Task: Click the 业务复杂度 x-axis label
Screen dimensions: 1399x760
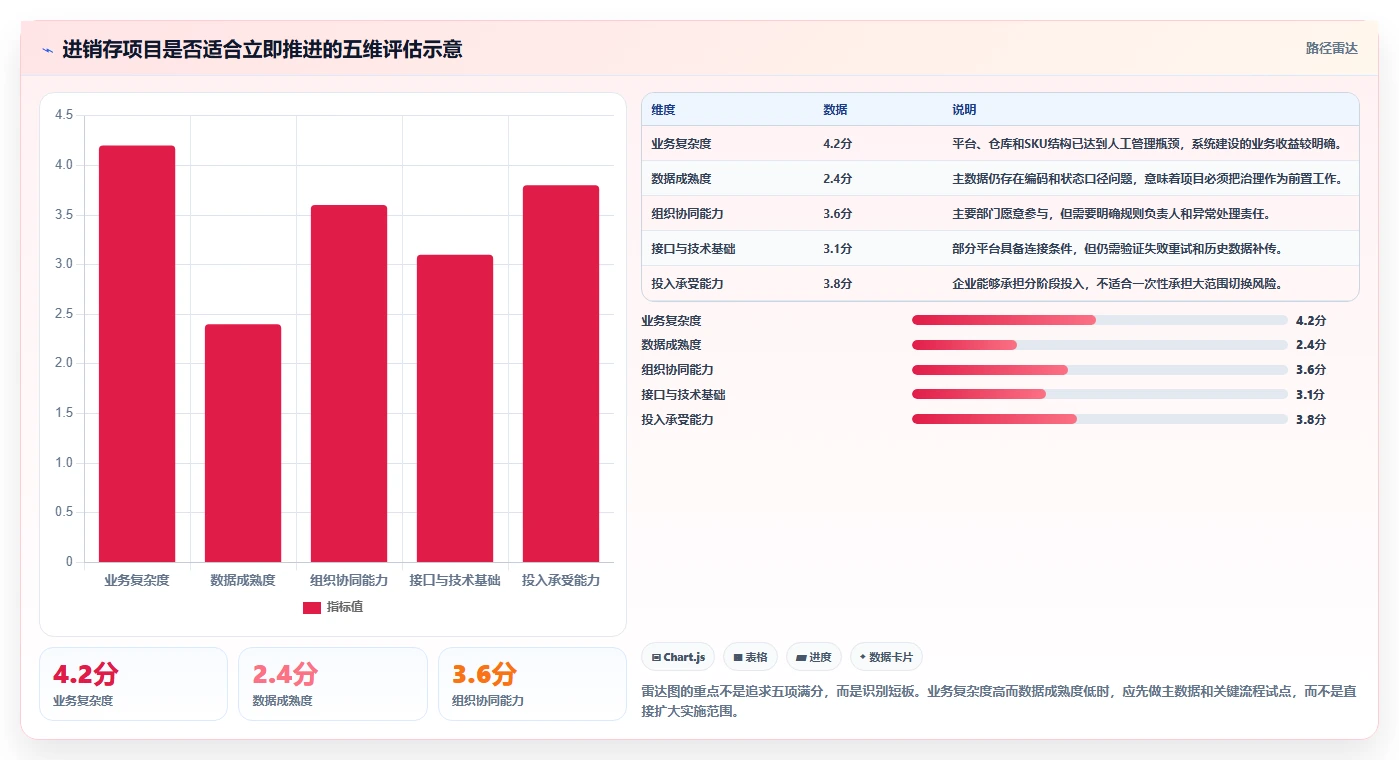Action: [x=137, y=580]
